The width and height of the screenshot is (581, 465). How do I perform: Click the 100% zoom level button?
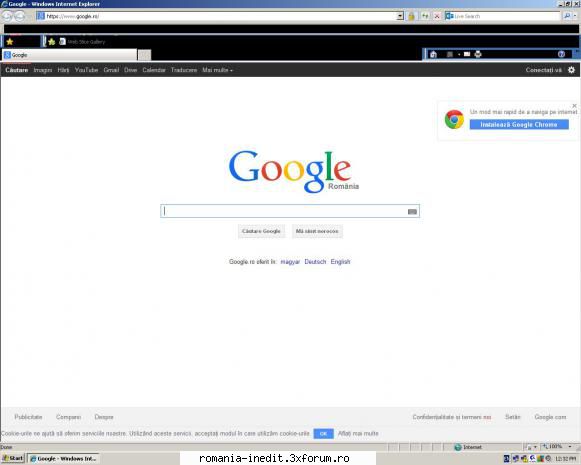point(552,446)
